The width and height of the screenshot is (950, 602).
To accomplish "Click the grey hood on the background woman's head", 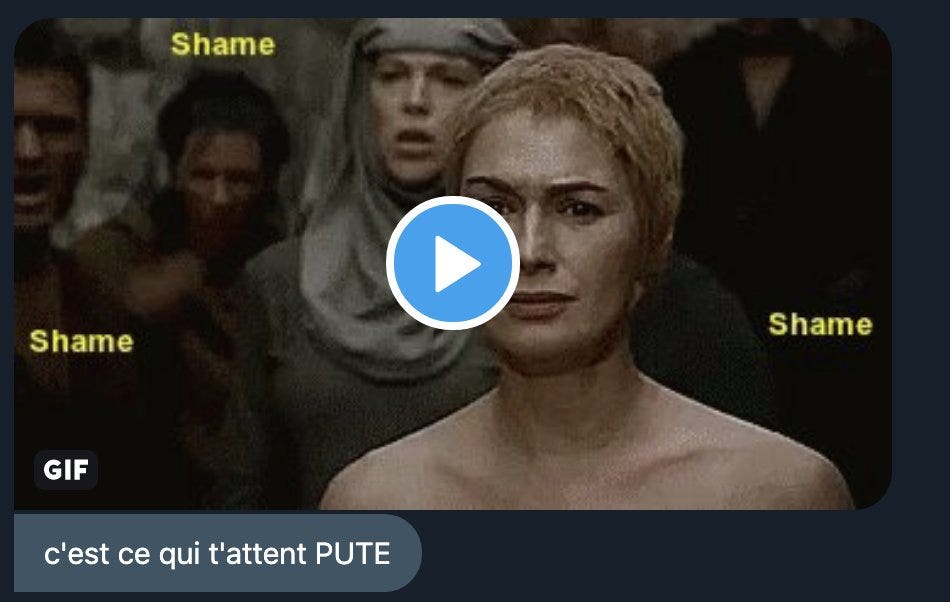I will click(436, 38).
